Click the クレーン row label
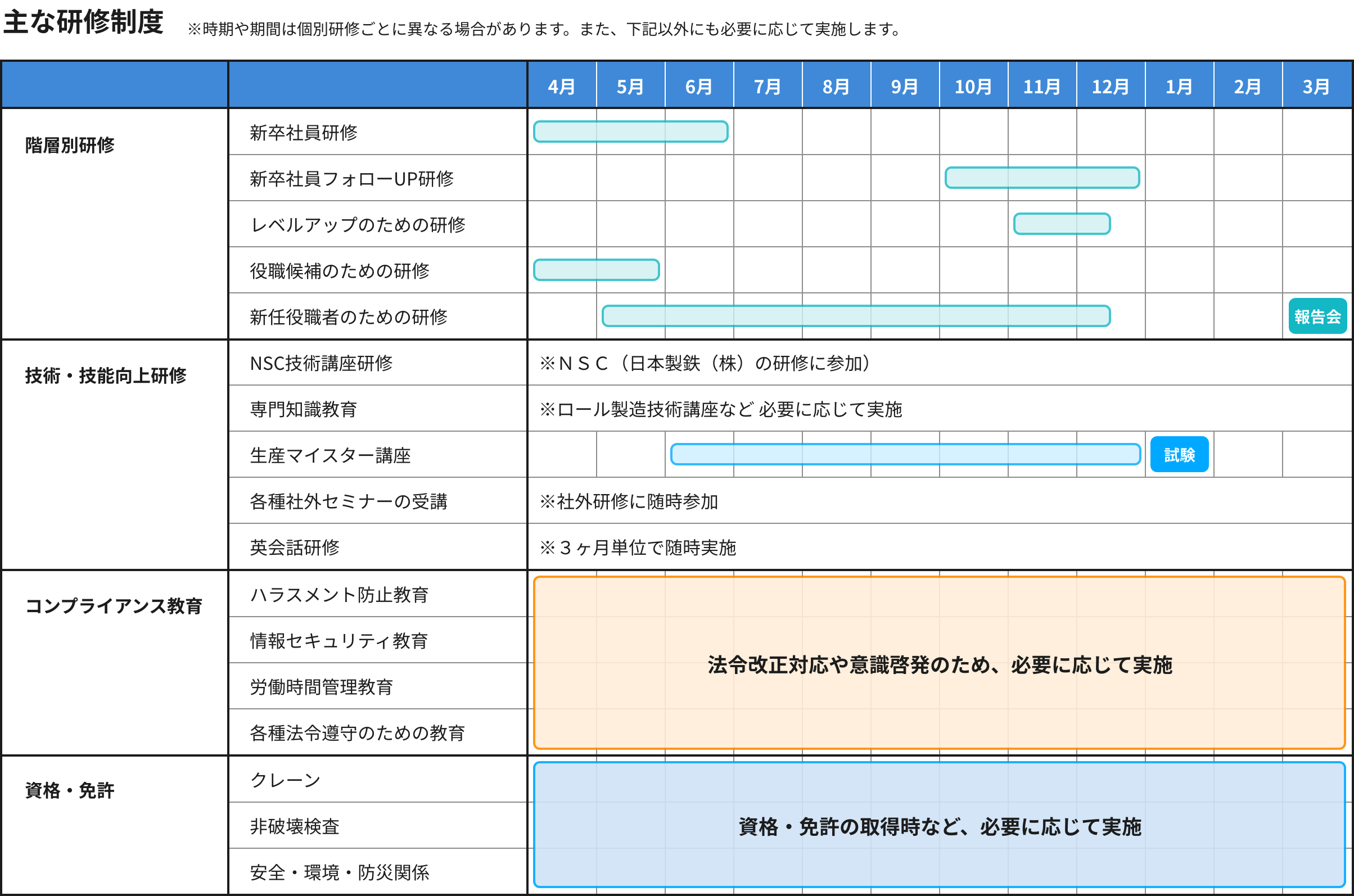Viewport: 1354px width, 896px height. pos(285,780)
